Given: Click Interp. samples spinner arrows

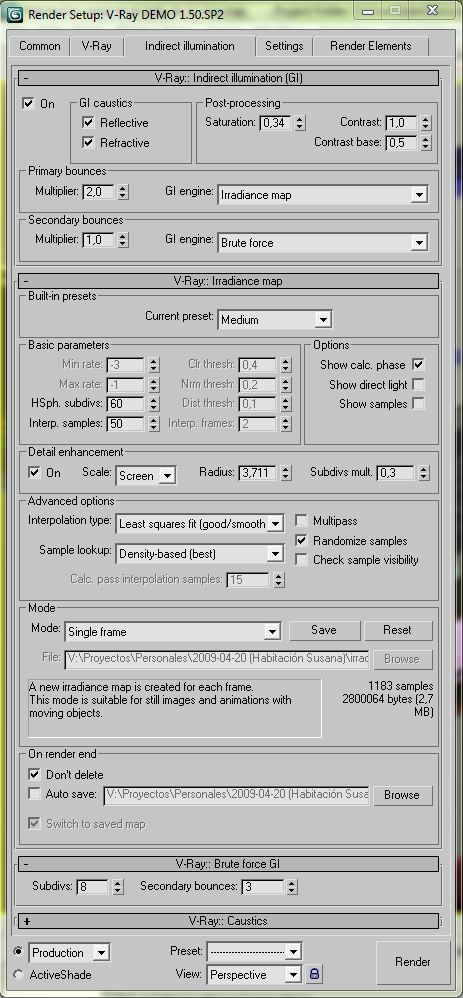Looking at the screenshot, I should pyautogui.click(x=153, y=423).
